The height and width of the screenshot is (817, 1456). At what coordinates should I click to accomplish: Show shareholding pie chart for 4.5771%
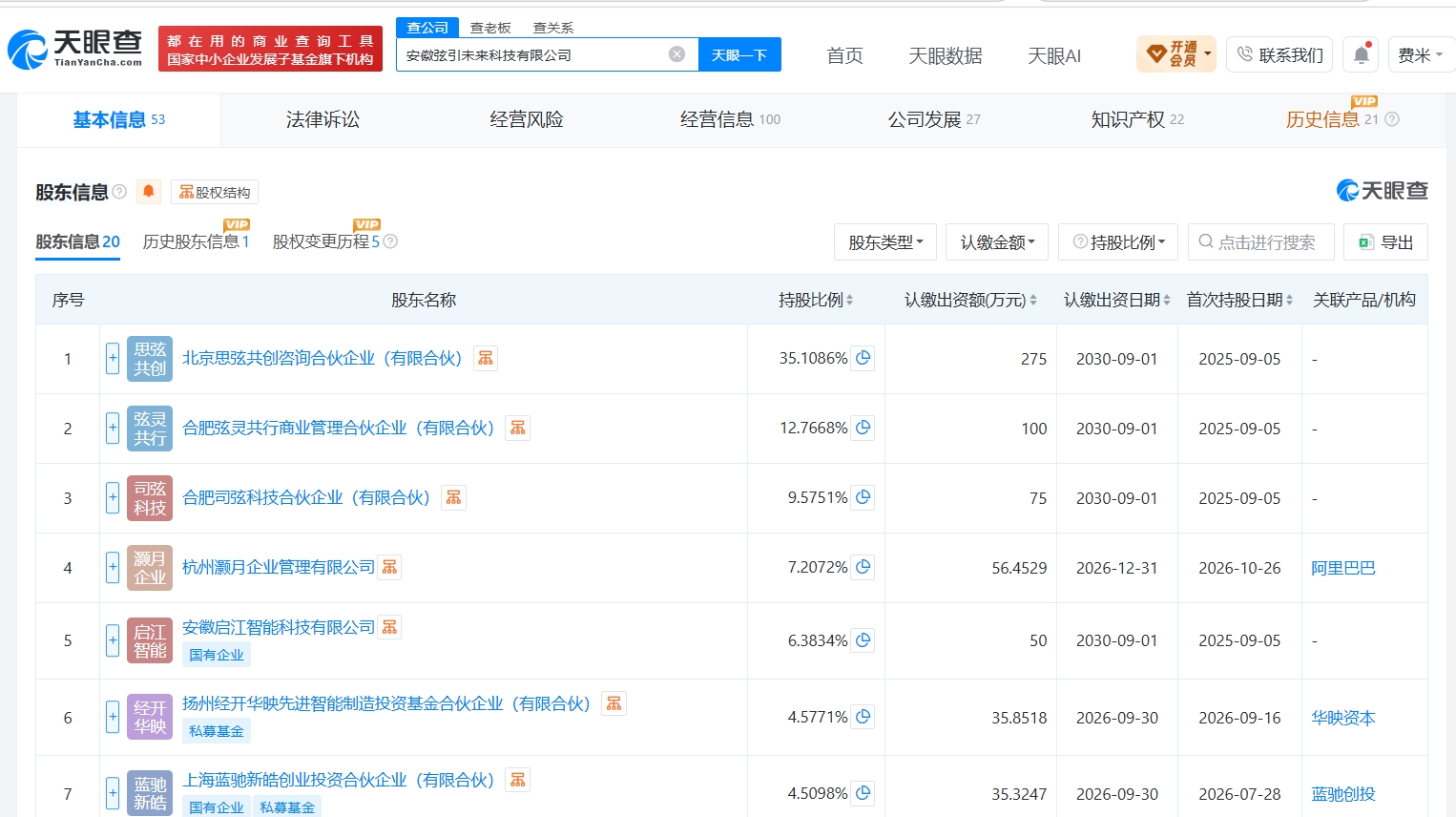click(863, 717)
